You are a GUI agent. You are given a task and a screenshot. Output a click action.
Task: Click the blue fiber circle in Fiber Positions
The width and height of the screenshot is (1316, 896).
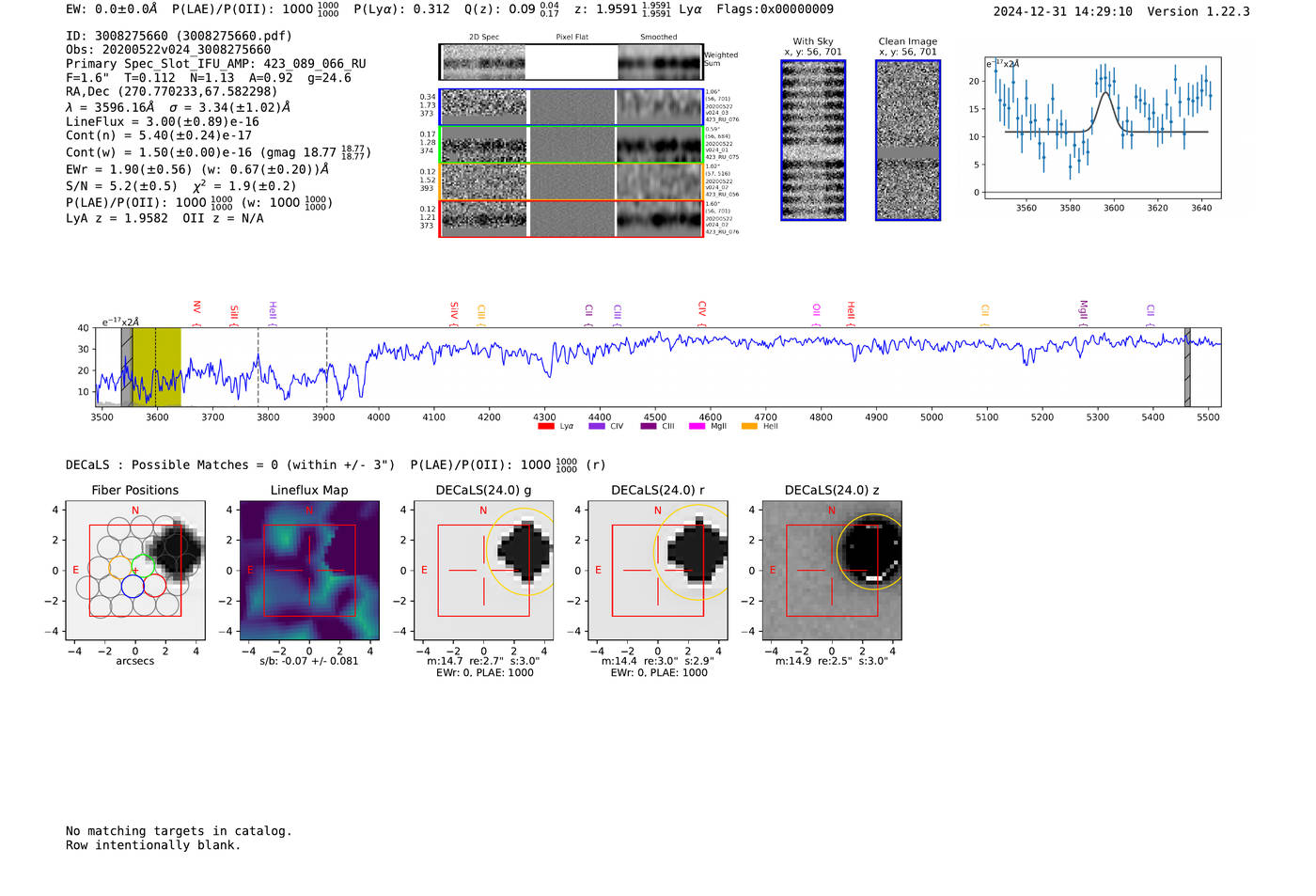(133, 586)
